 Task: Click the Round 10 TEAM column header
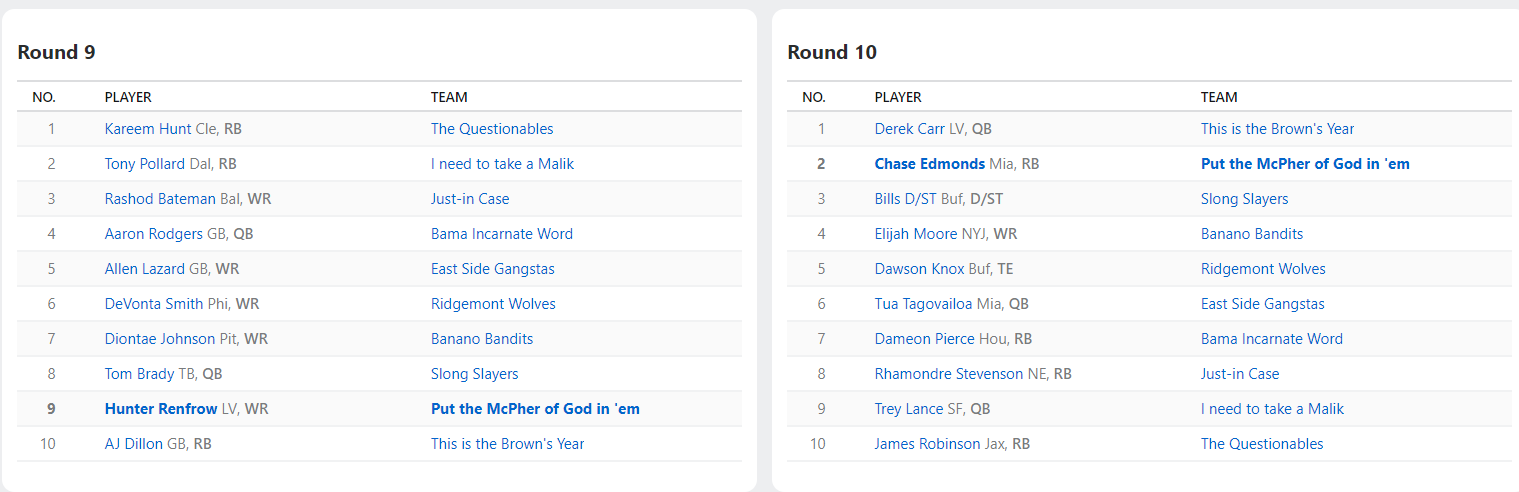[1219, 97]
